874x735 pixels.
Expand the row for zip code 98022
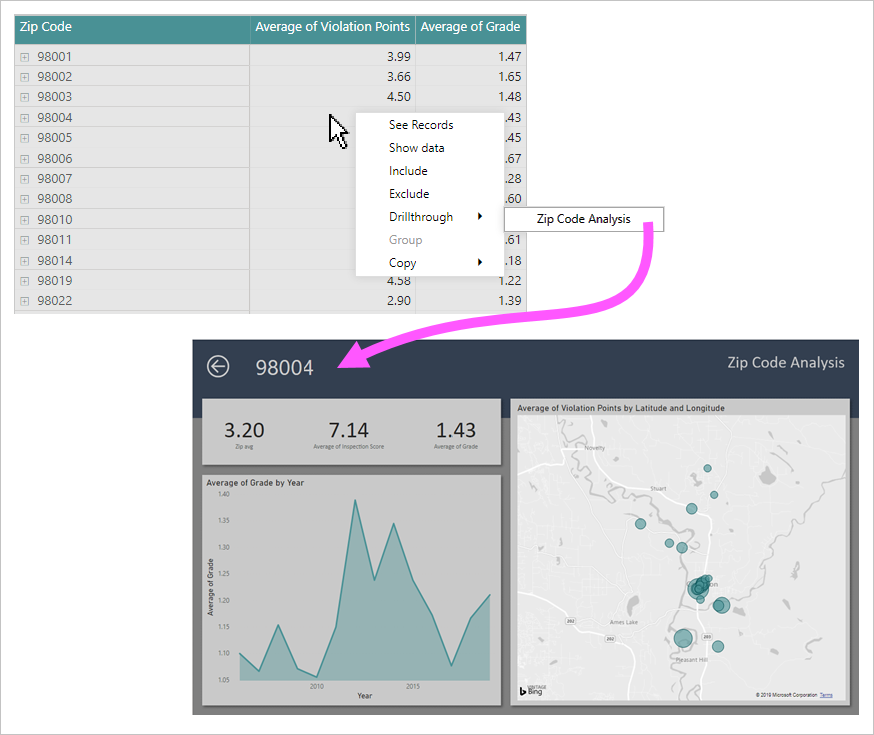point(22,300)
